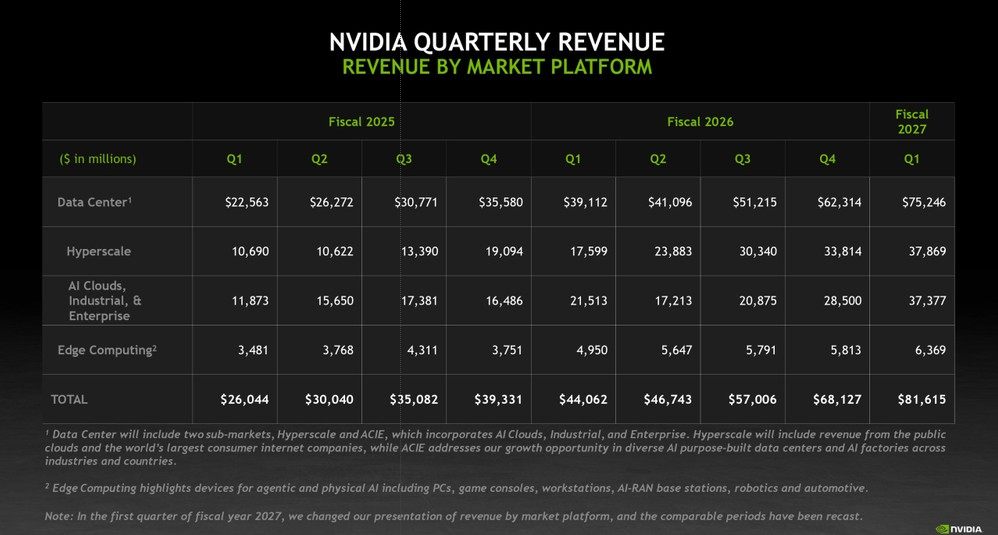Click the $22,563 Data Center cell
998x535 pixels.
pyautogui.click(x=246, y=202)
